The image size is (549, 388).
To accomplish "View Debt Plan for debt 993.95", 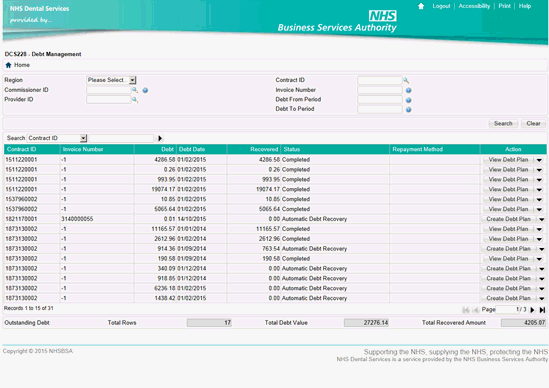I will [508, 180].
